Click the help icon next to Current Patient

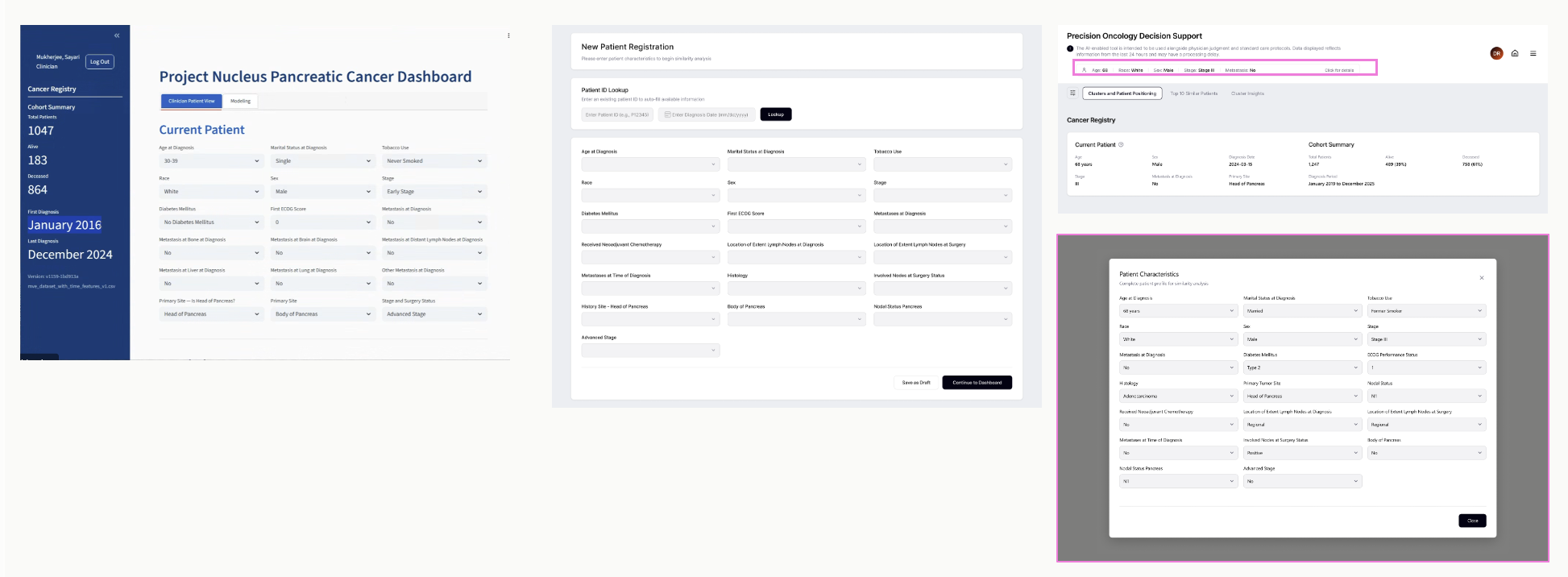[1121, 145]
